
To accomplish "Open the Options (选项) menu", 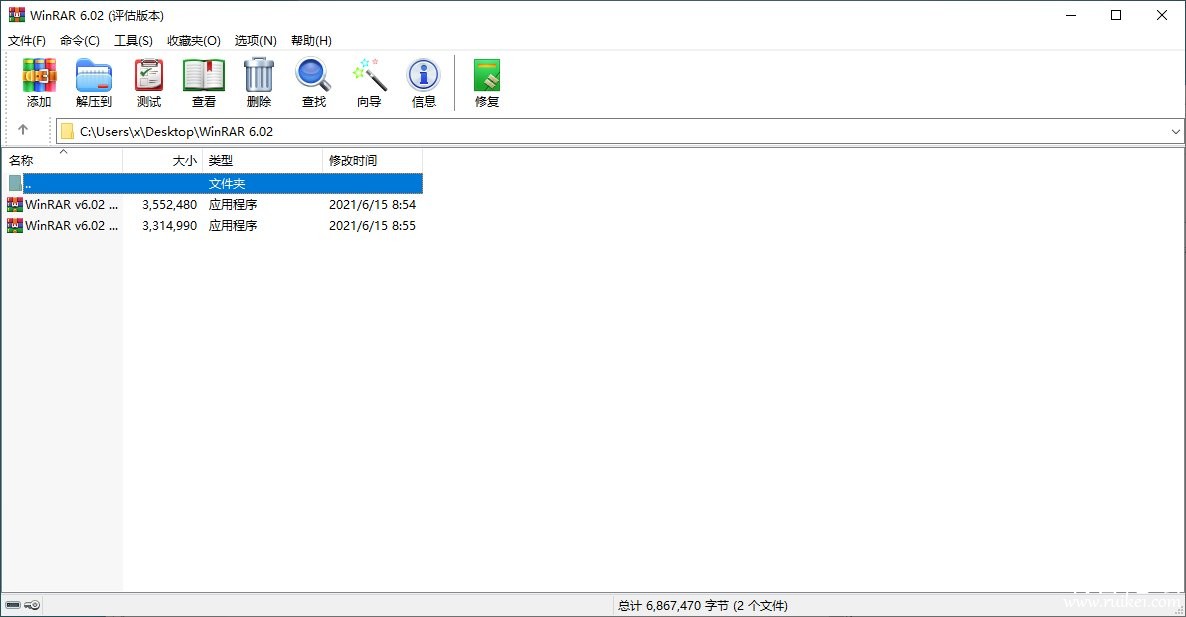I will point(255,40).
